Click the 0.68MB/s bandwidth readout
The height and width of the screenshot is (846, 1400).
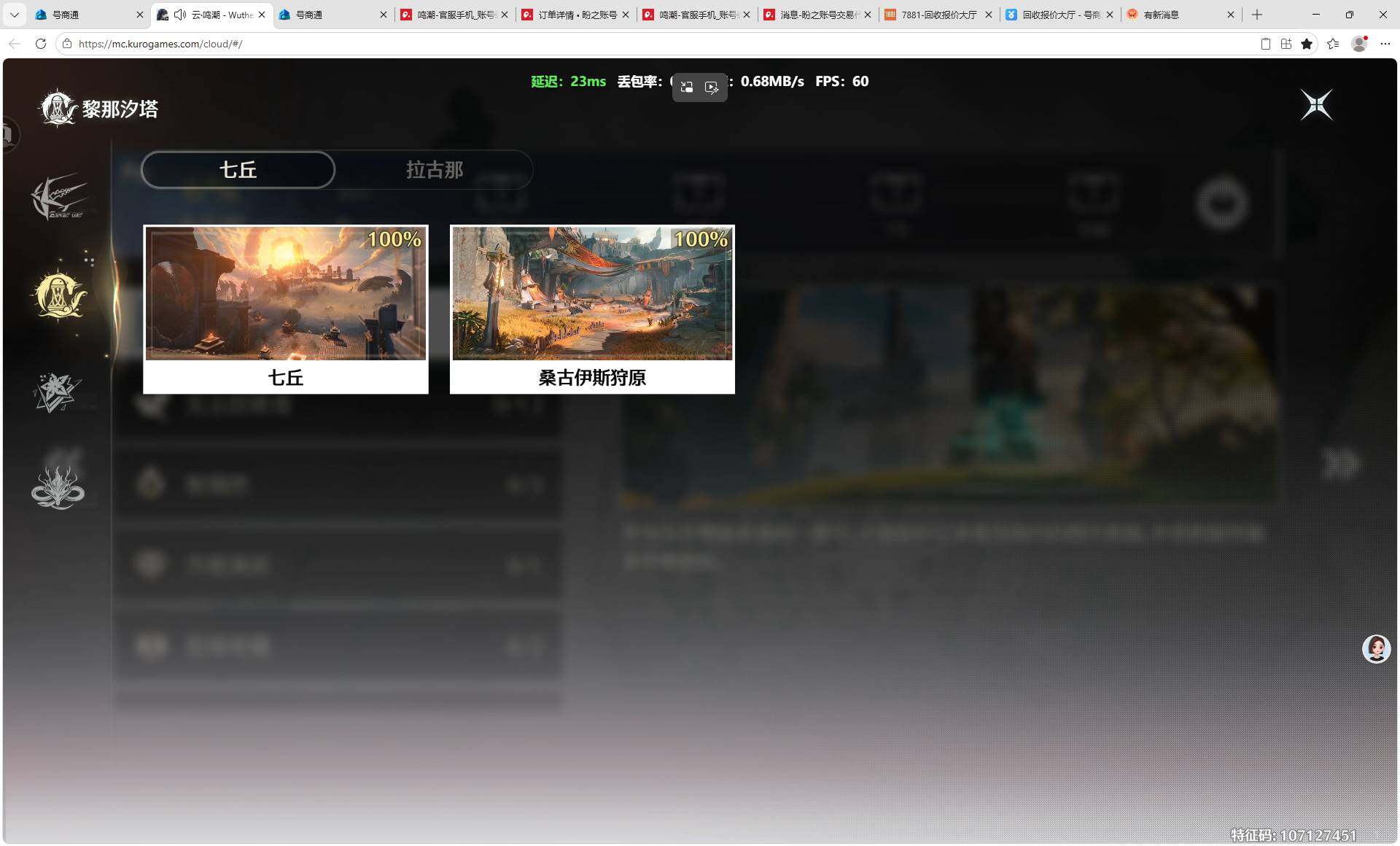(x=772, y=82)
